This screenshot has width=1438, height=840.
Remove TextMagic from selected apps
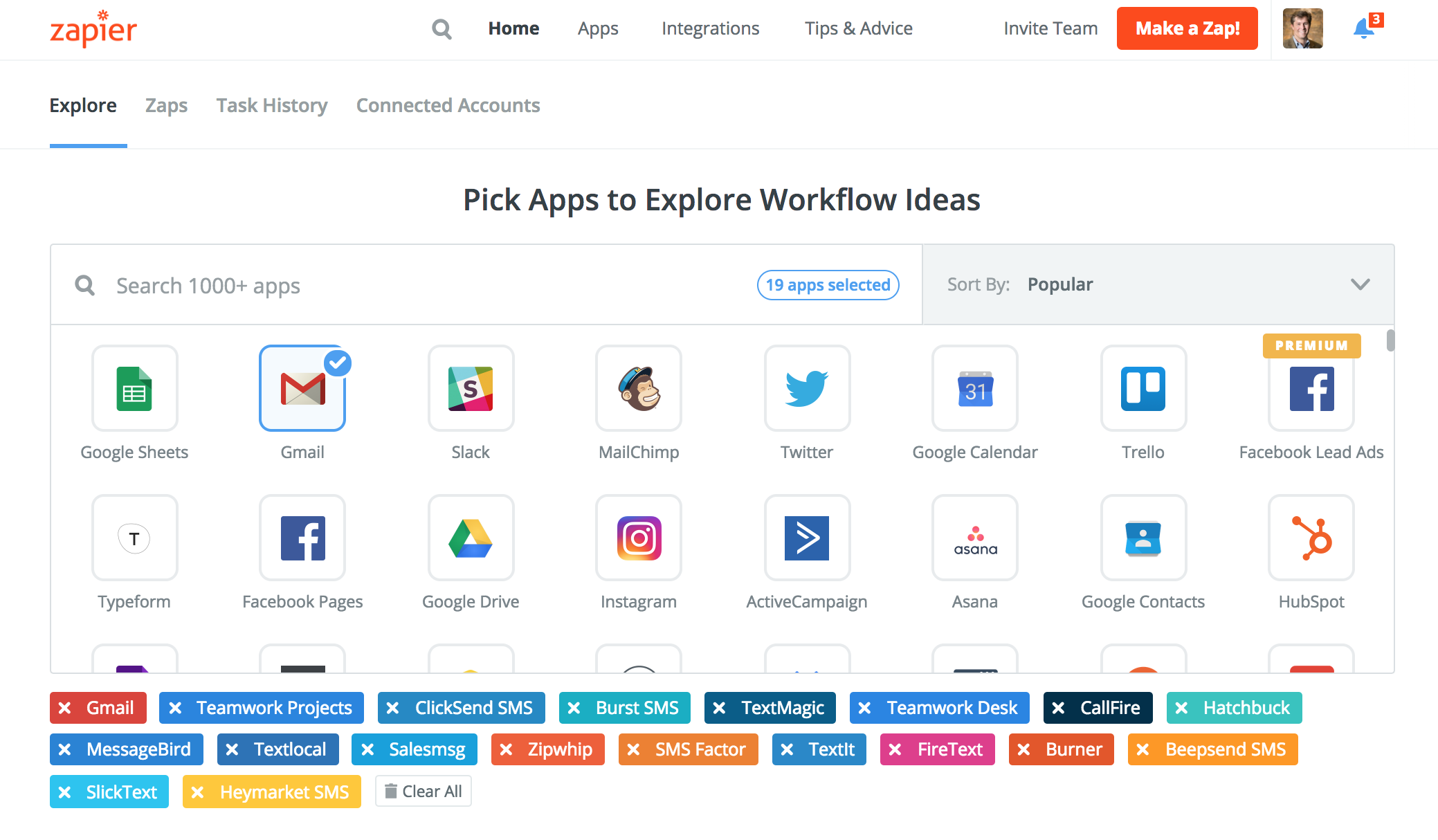pos(718,707)
